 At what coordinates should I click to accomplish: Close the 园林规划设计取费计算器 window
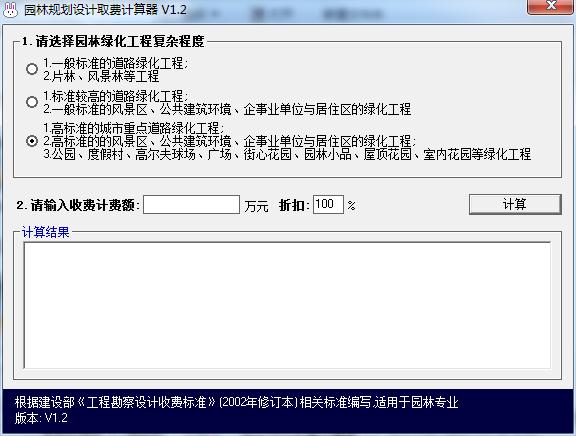pyautogui.click(x=550, y=6)
